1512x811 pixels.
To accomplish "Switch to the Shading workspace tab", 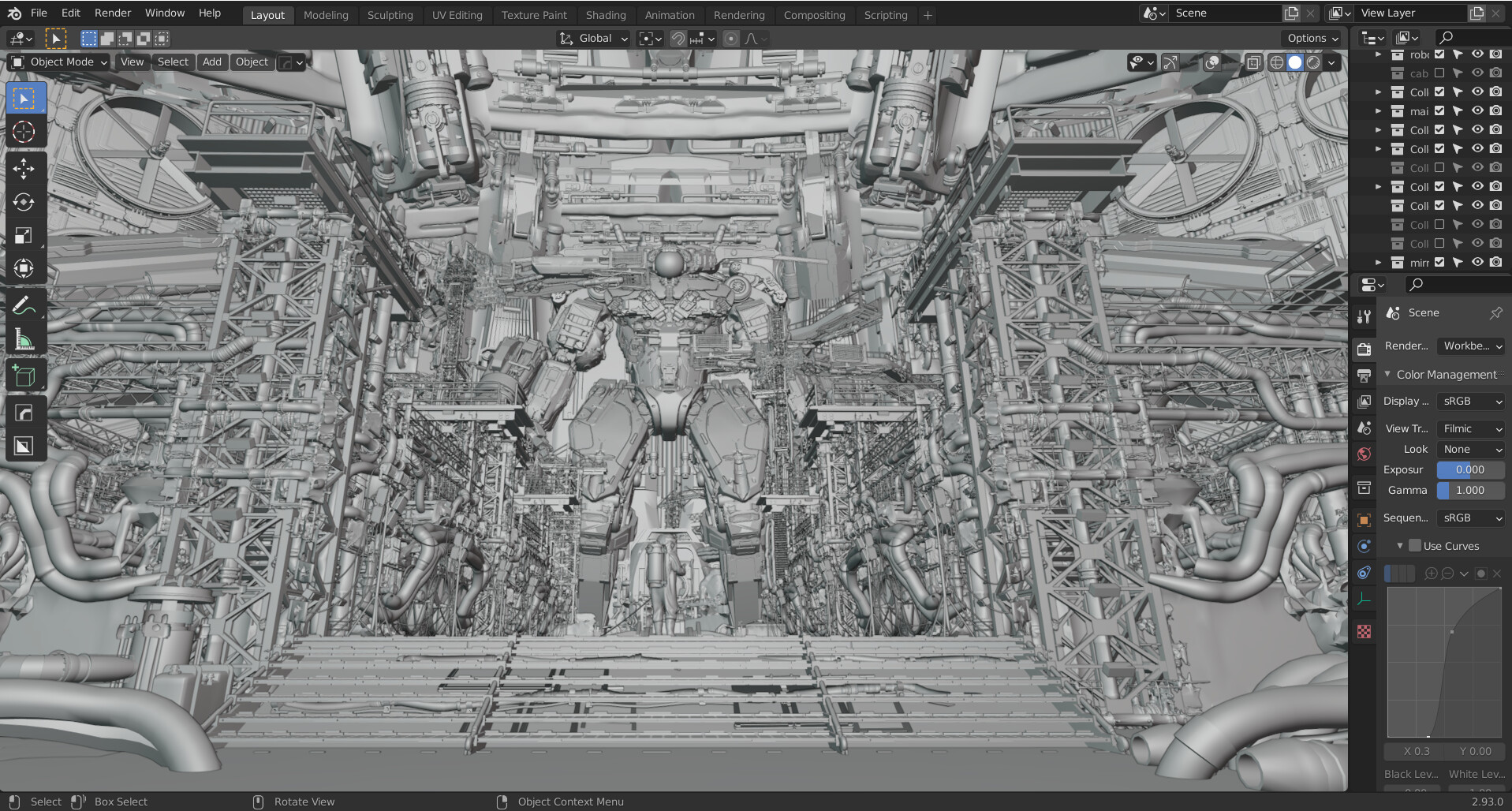I will [x=605, y=15].
